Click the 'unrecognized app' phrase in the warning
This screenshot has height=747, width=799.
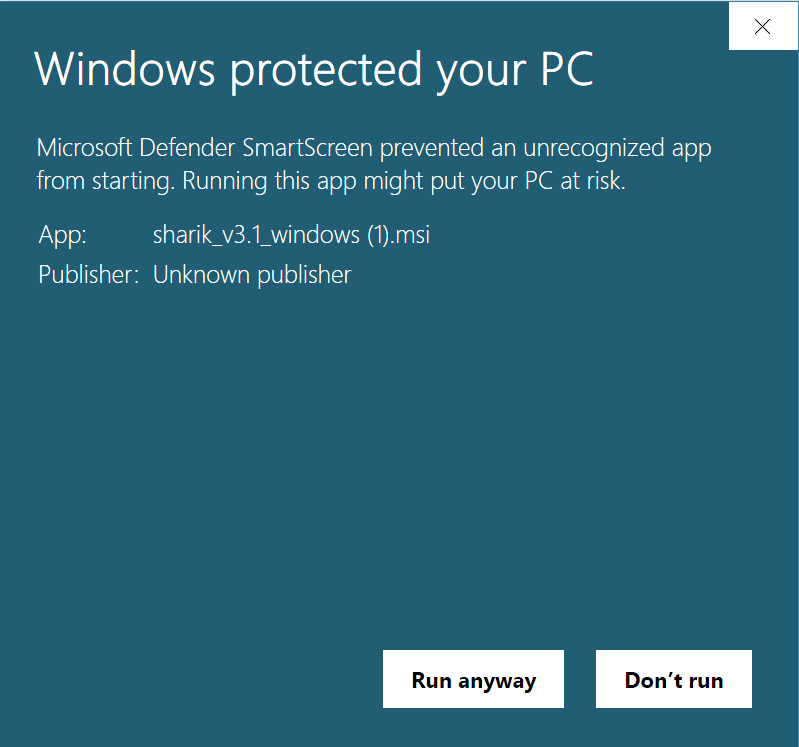[x=617, y=149]
